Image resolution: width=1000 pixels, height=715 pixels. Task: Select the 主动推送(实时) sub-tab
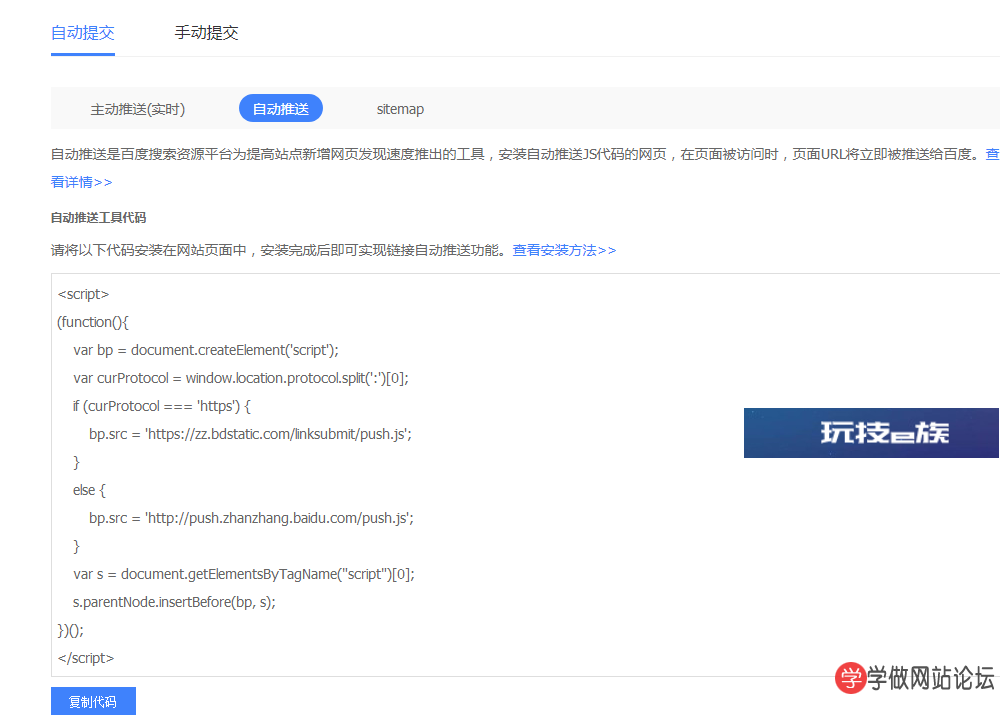pyautogui.click(x=138, y=109)
